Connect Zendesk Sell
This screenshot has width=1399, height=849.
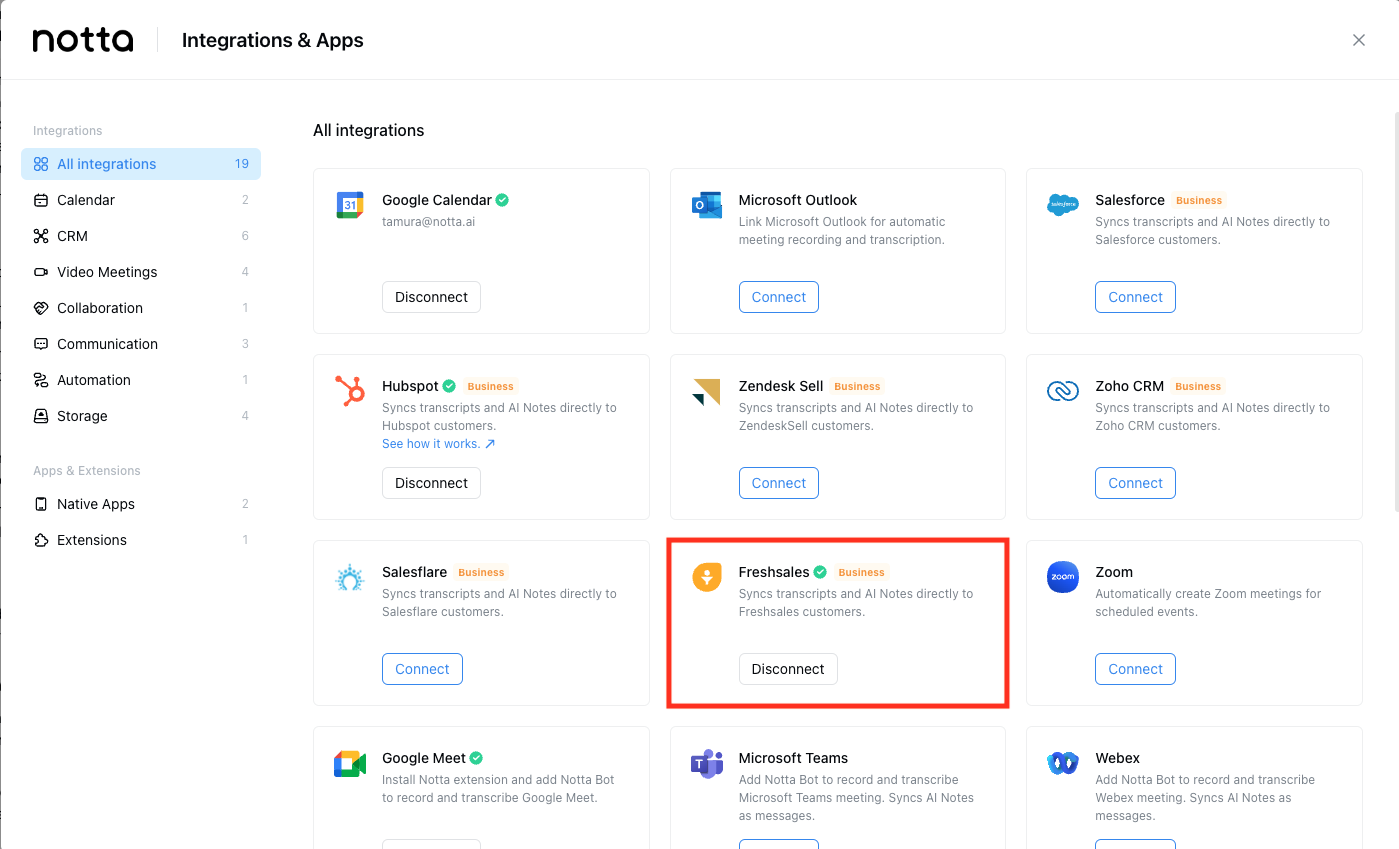[779, 483]
